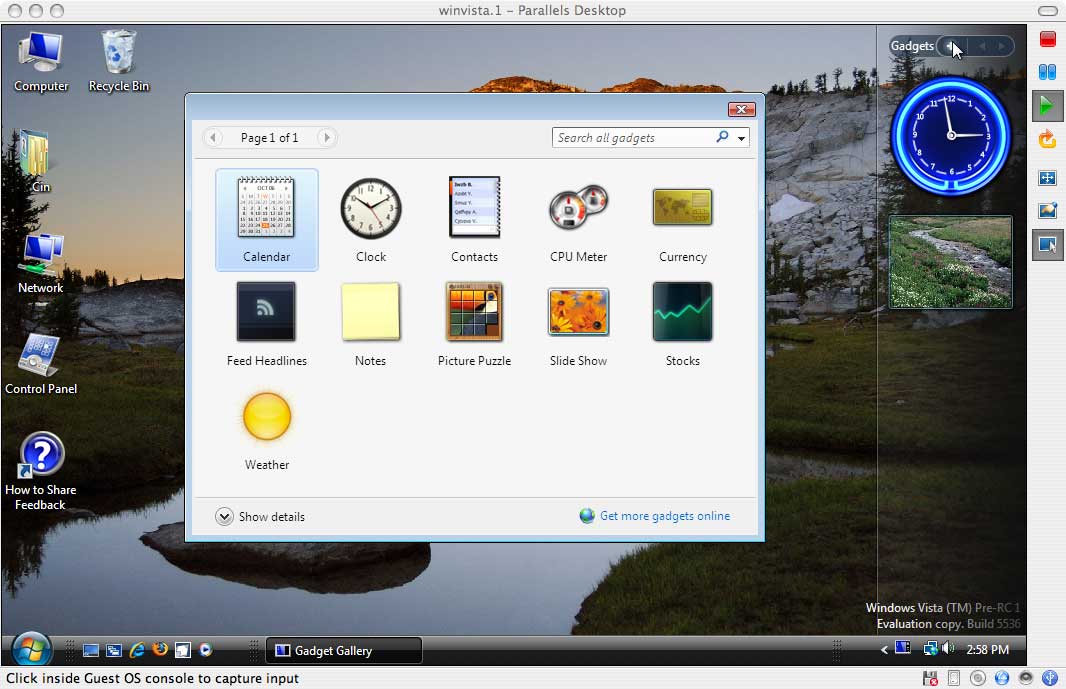The image size is (1066, 689).
Task: Choose the Feed Headlines gadget
Action: tap(266, 324)
